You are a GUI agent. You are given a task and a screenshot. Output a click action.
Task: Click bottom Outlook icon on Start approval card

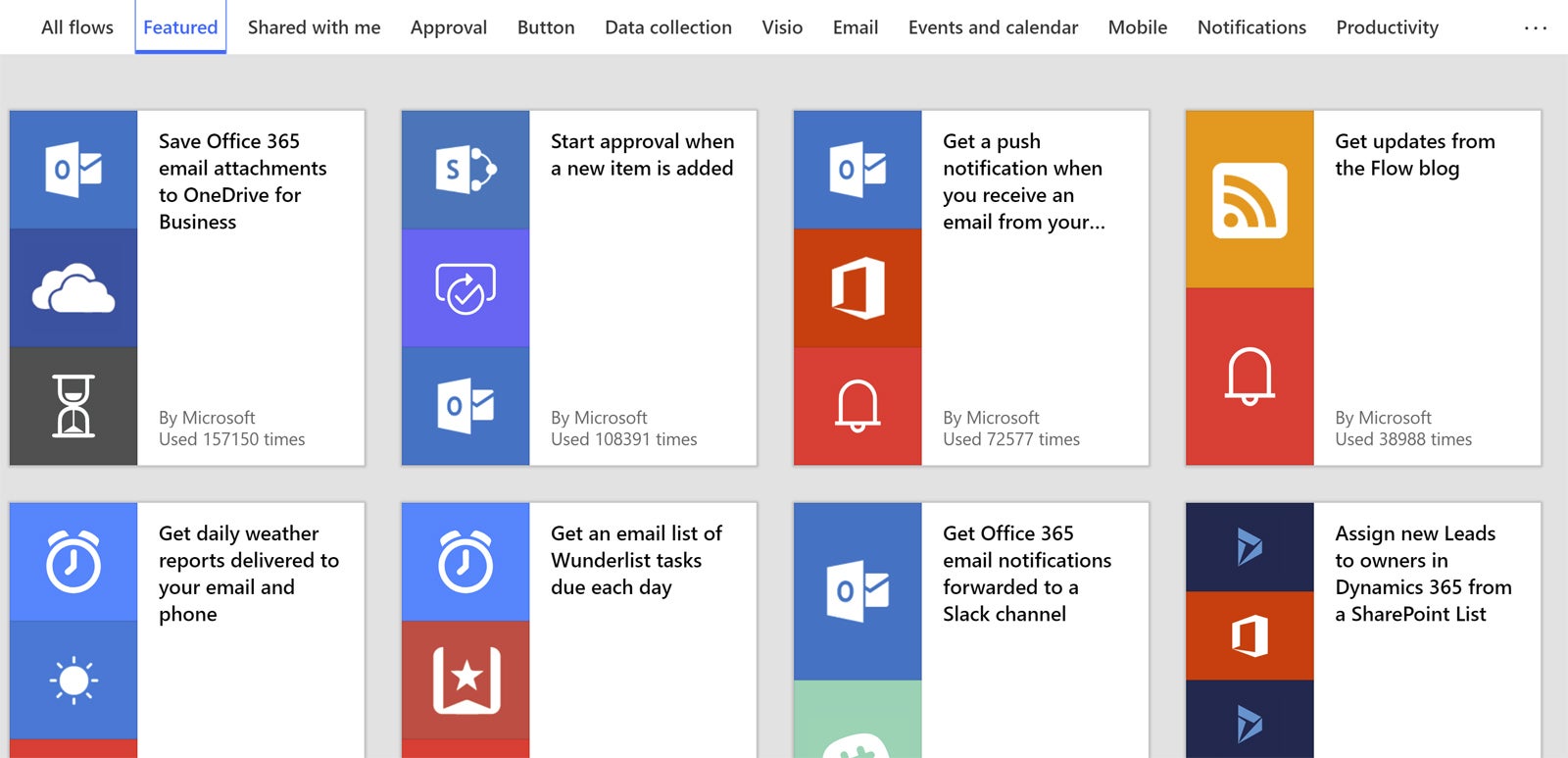pyautogui.click(x=465, y=406)
